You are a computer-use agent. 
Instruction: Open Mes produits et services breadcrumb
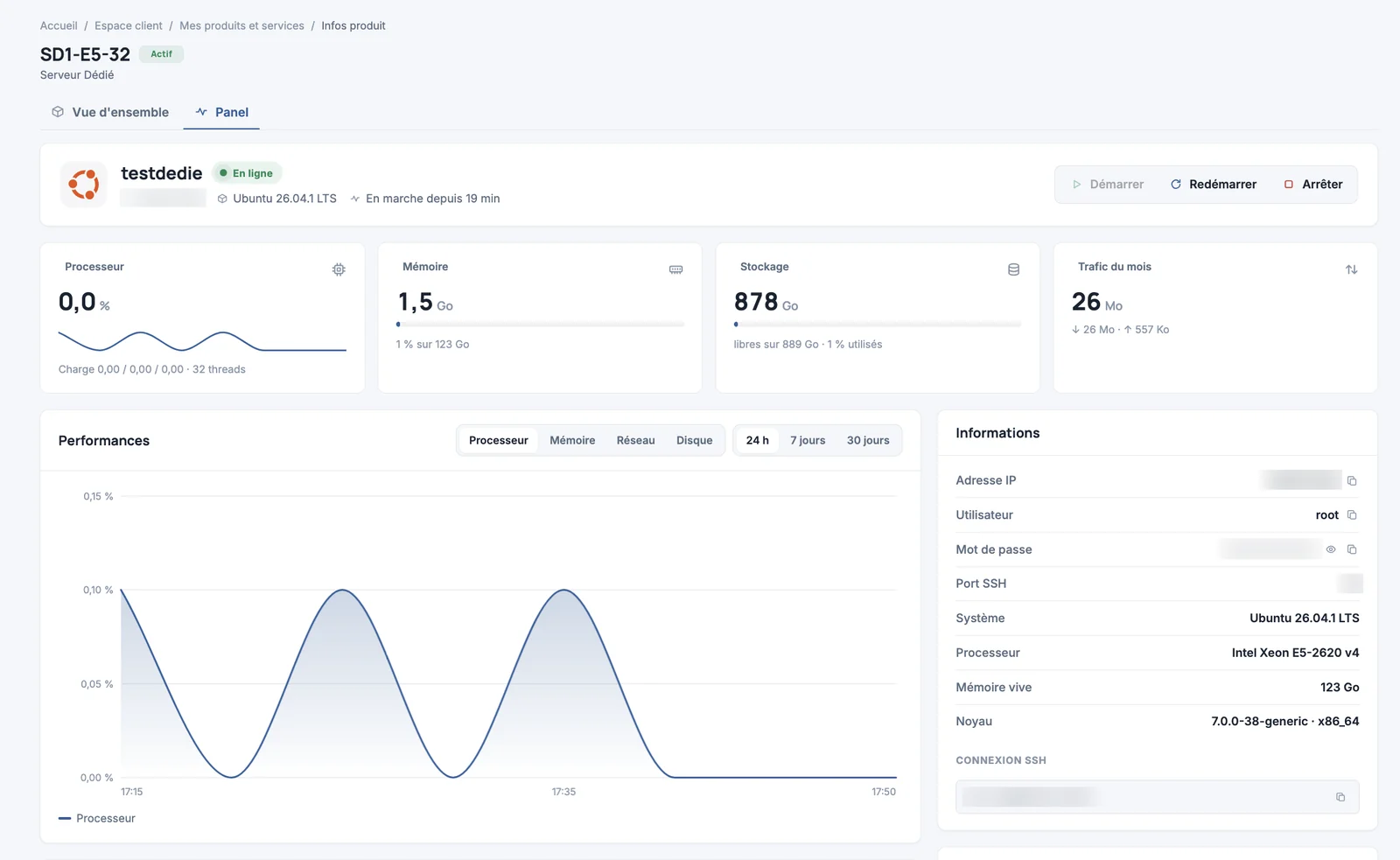[241, 25]
